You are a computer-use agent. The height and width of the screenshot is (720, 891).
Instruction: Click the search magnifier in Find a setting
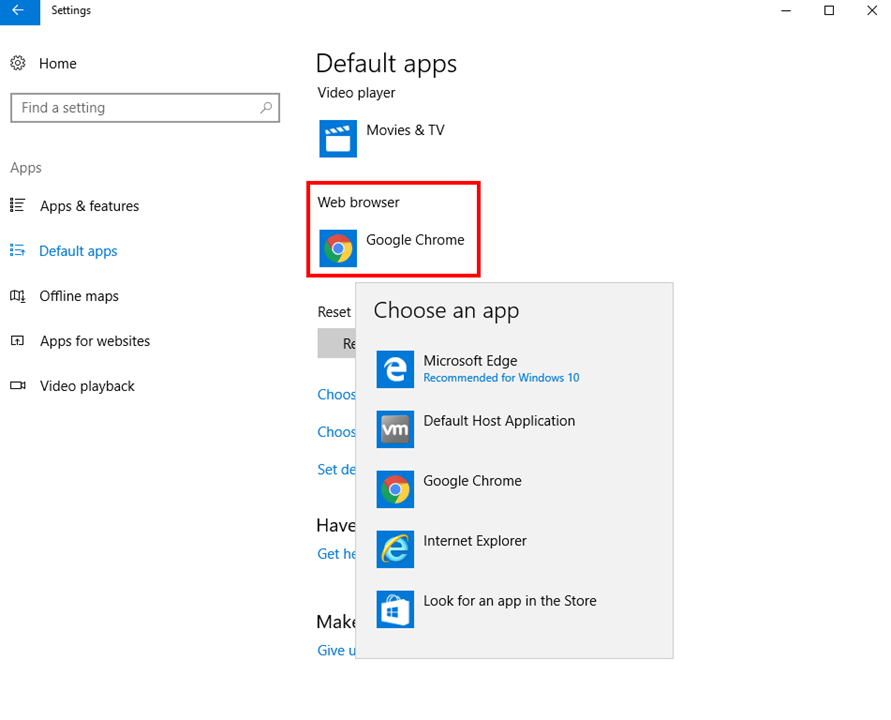tap(266, 107)
